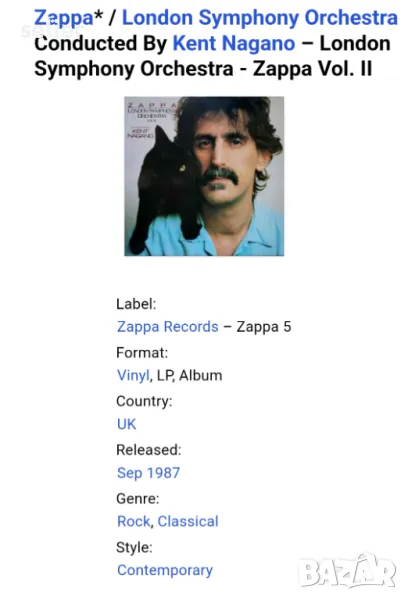Image resolution: width=408 pixels, height=600 pixels.
Task: View the Zappa album cover image
Action: tap(204, 176)
